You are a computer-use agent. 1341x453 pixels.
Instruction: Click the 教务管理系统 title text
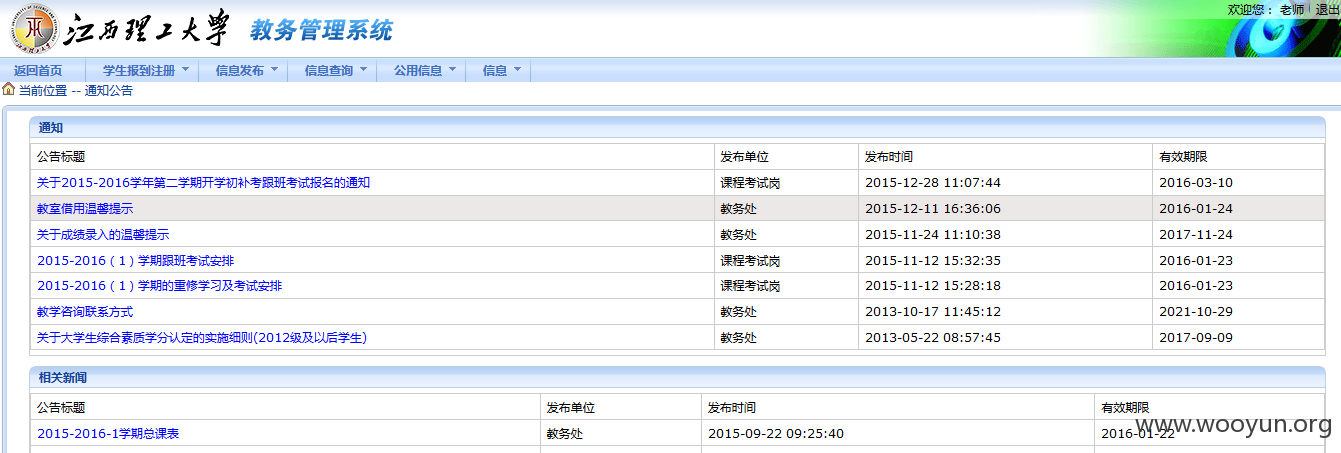click(321, 30)
